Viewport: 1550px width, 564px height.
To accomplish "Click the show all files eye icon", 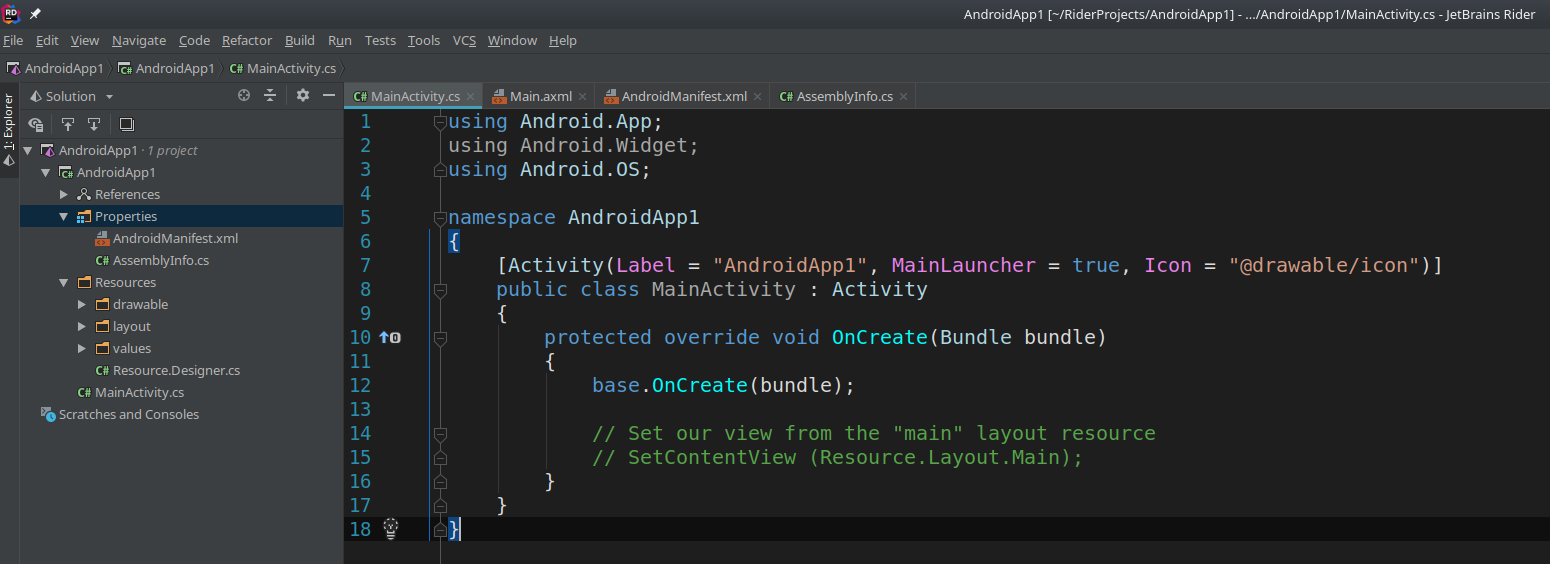I will pos(36,124).
